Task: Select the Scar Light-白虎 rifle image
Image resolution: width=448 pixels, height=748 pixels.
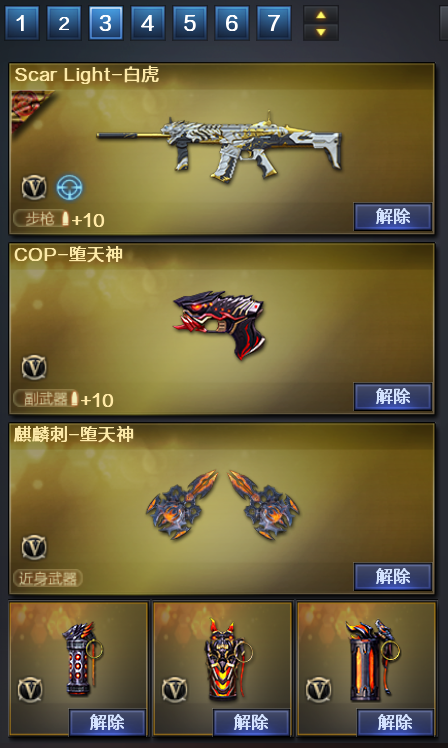Action: click(x=219, y=146)
